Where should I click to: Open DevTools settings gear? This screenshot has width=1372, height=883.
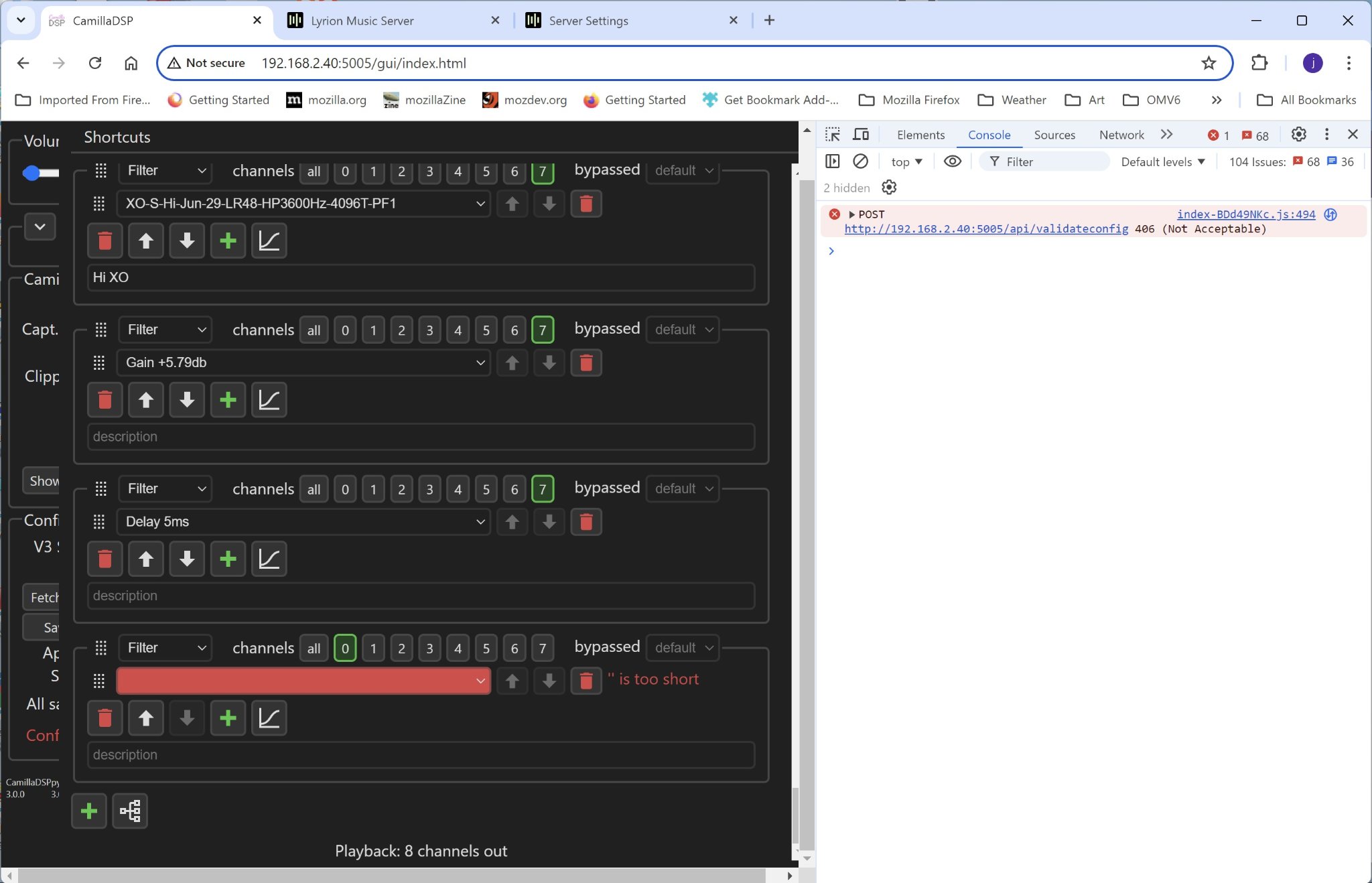1298,135
